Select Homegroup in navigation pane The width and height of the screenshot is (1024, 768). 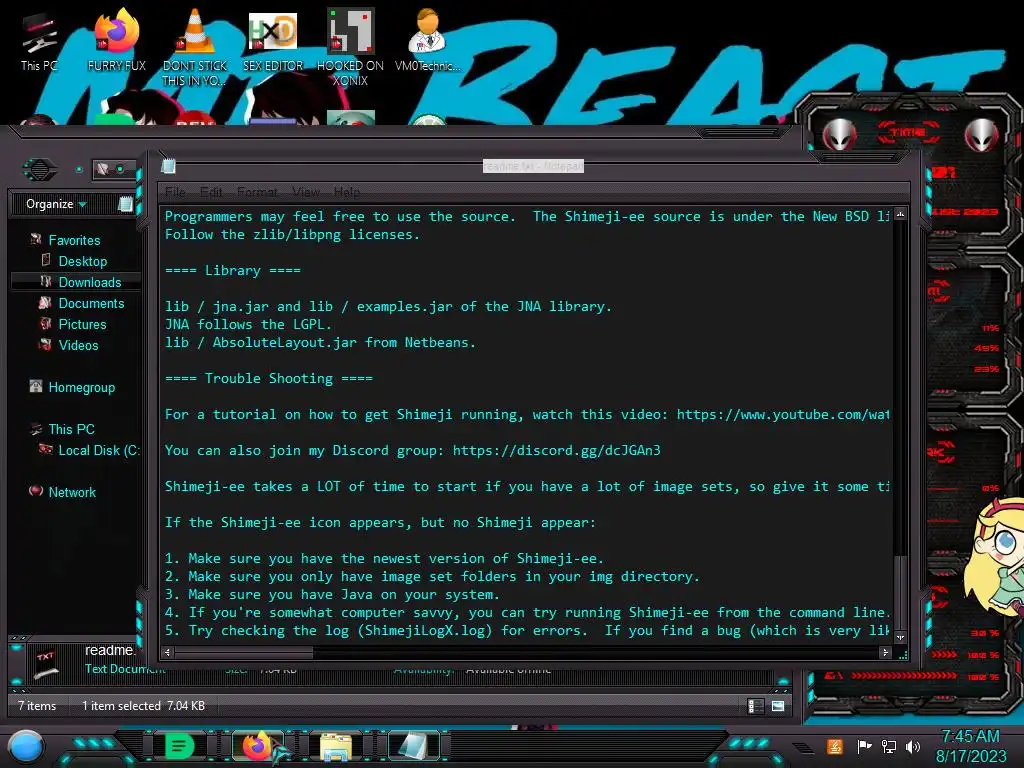tap(82, 387)
